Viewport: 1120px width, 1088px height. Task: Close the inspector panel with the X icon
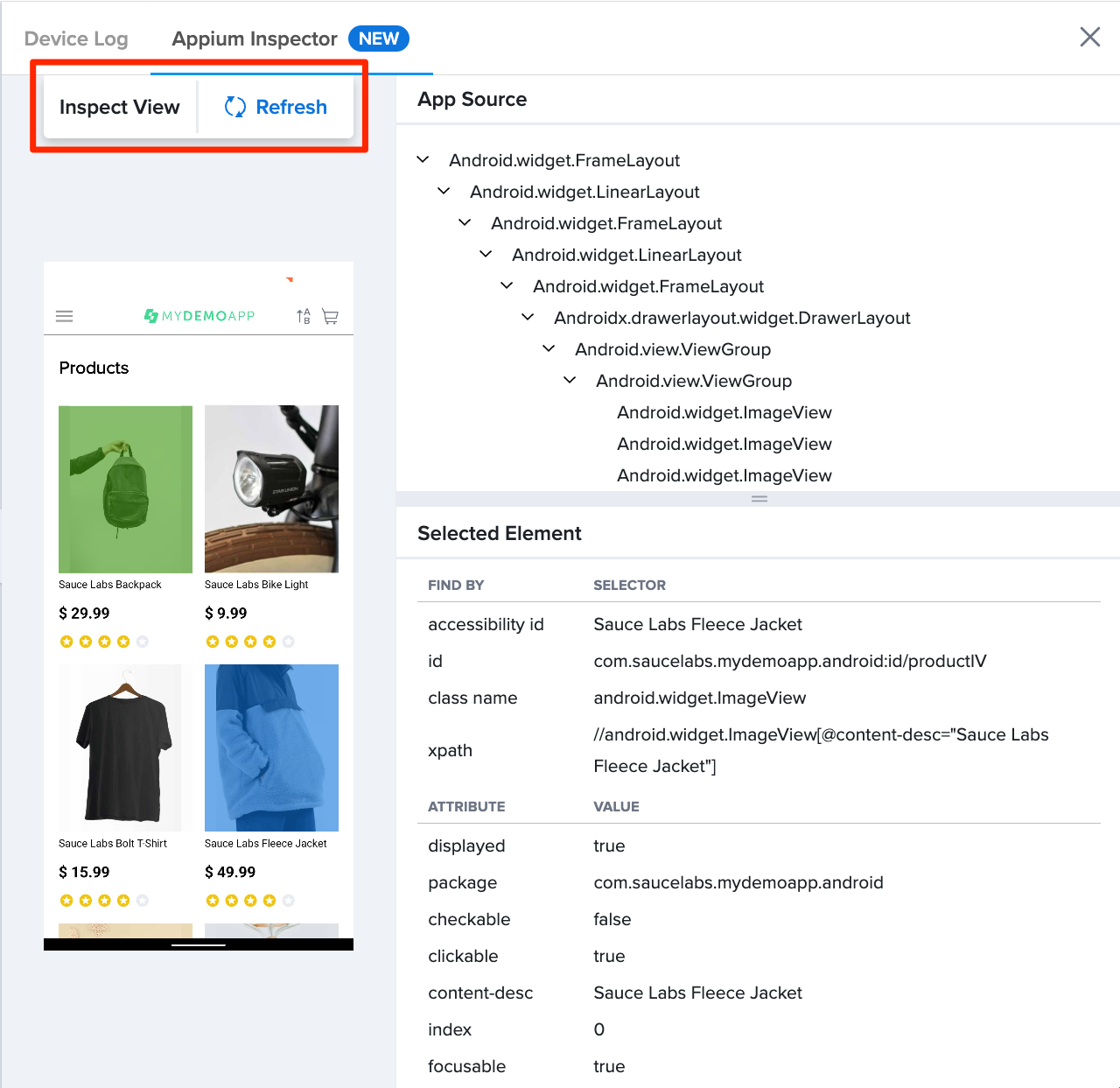point(1089,37)
